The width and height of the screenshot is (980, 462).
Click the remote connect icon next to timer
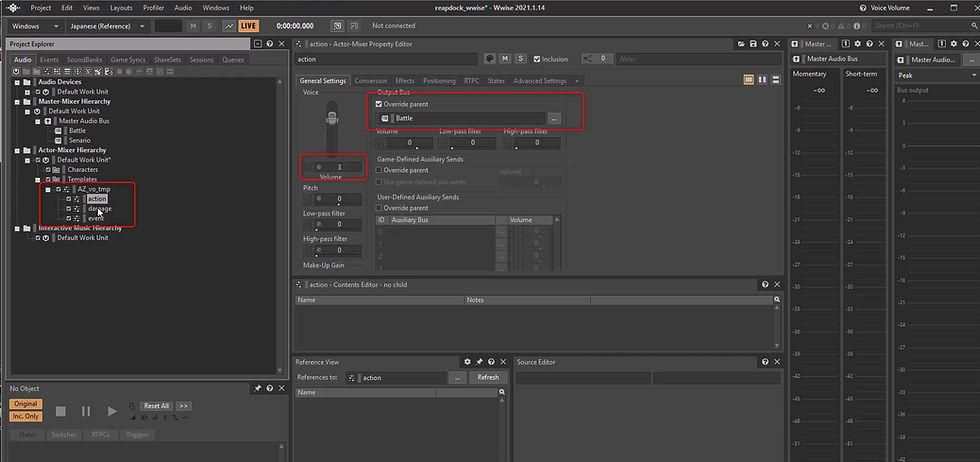point(338,26)
